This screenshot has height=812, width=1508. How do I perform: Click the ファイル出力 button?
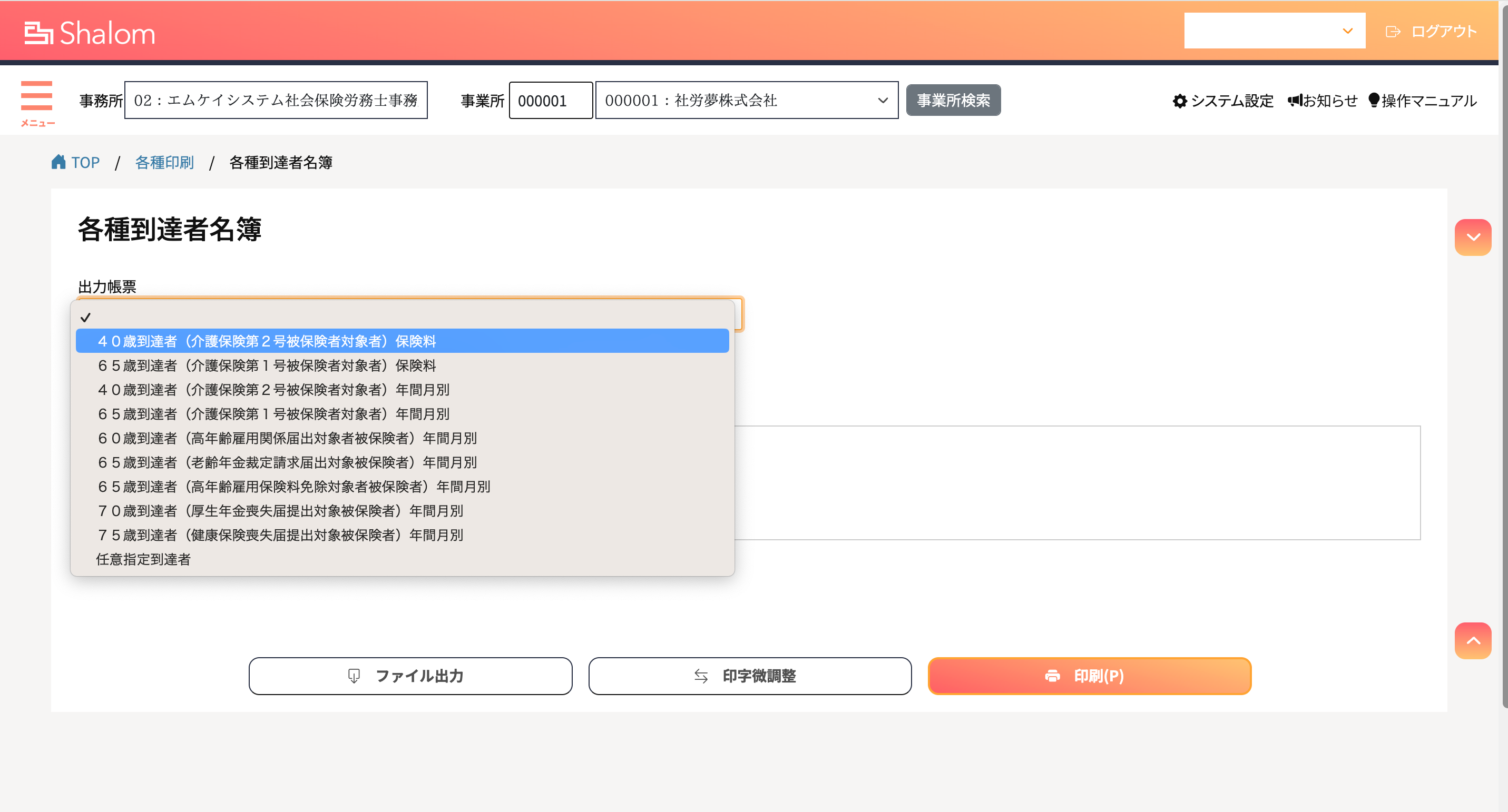tap(410, 676)
